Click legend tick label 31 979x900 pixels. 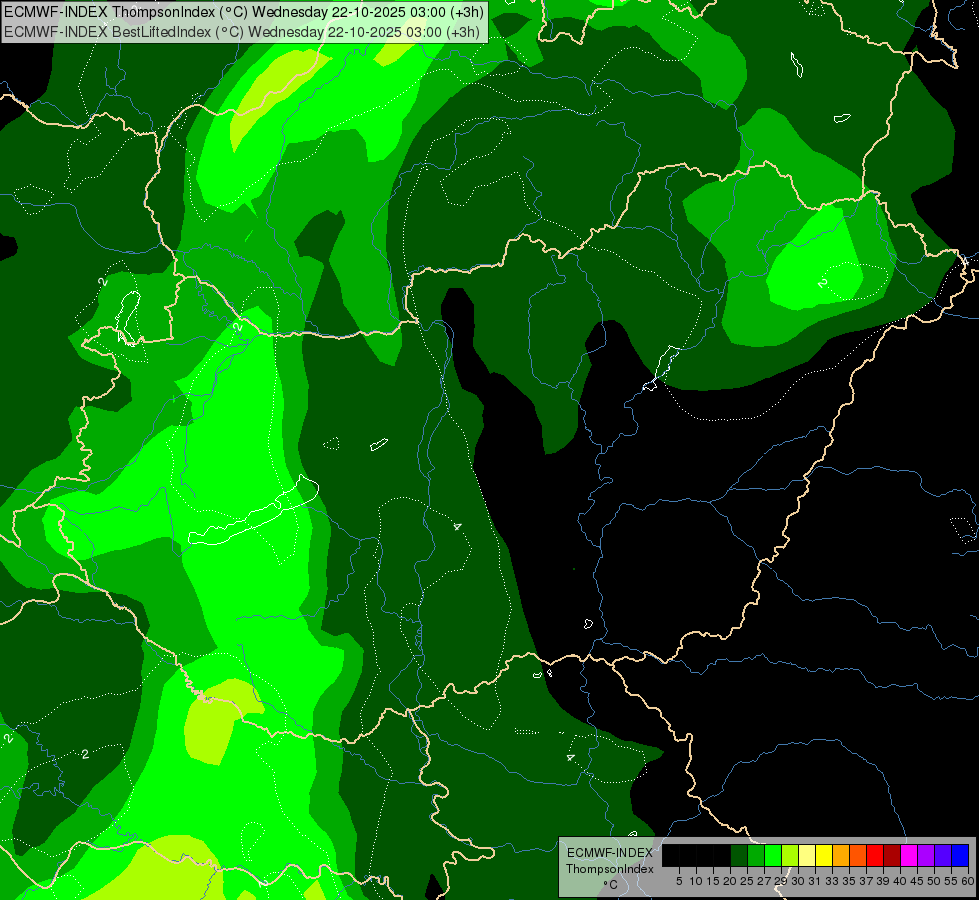coord(815,881)
